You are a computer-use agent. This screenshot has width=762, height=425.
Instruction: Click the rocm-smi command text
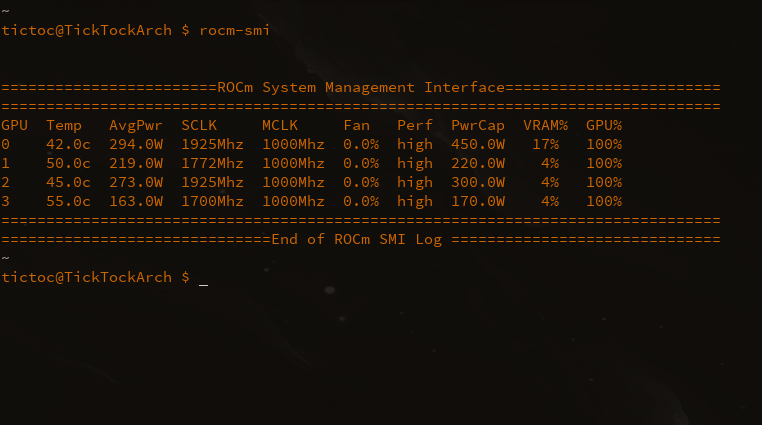point(234,30)
